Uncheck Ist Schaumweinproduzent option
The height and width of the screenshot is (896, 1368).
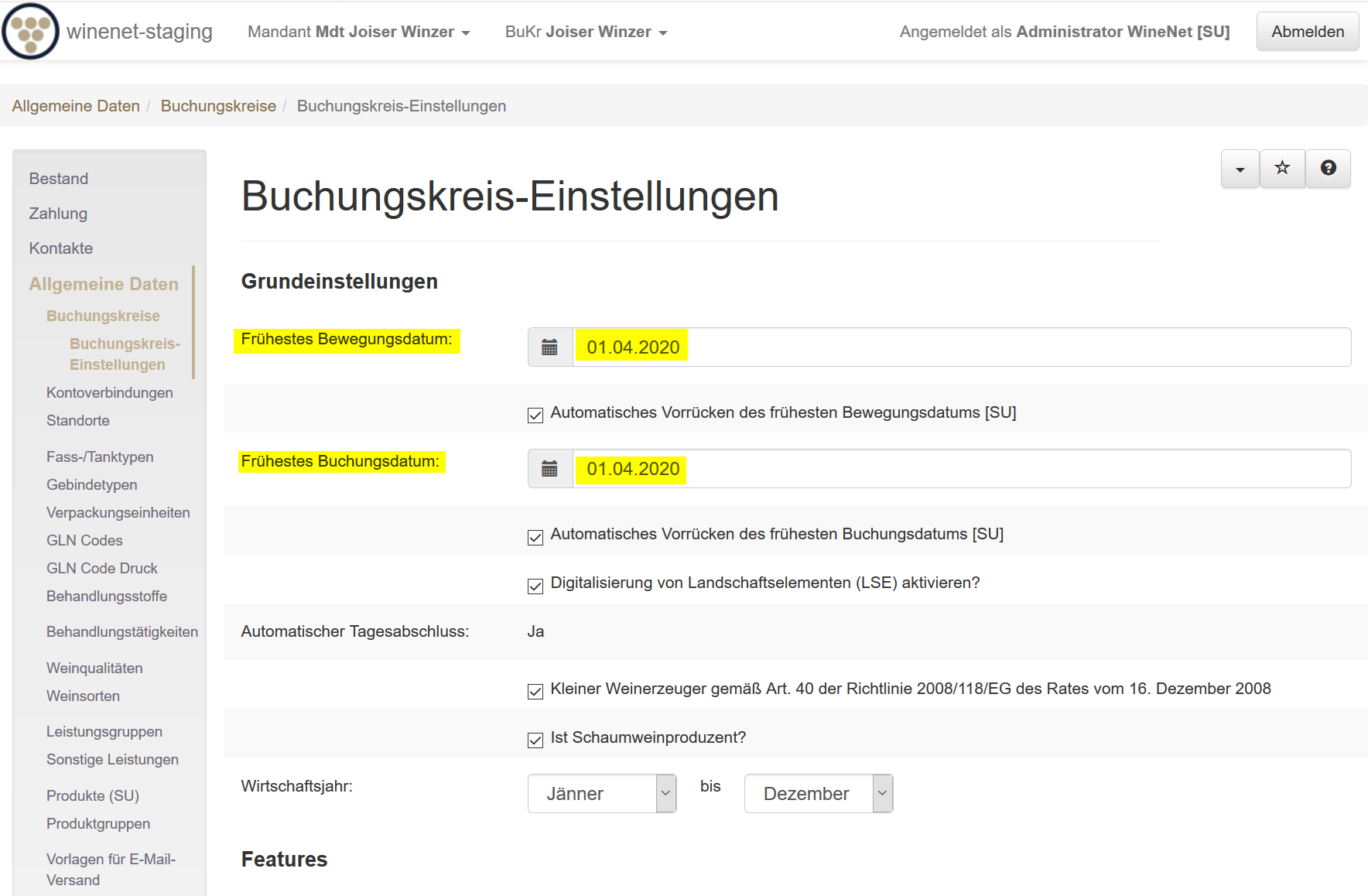point(535,740)
